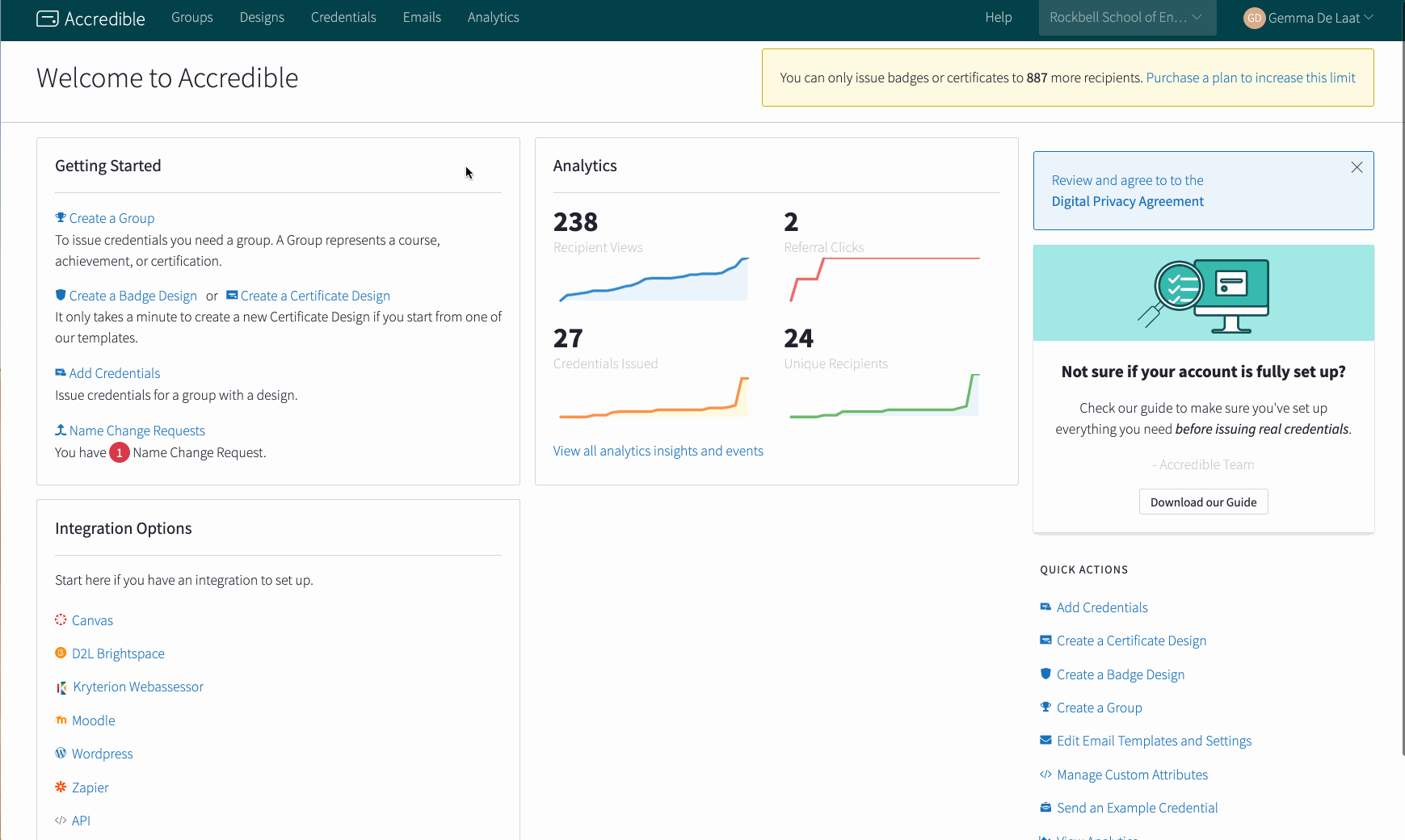1405x840 pixels.
Task: Dismiss the Digital Privacy Agreement notice
Action: tap(1357, 167)
